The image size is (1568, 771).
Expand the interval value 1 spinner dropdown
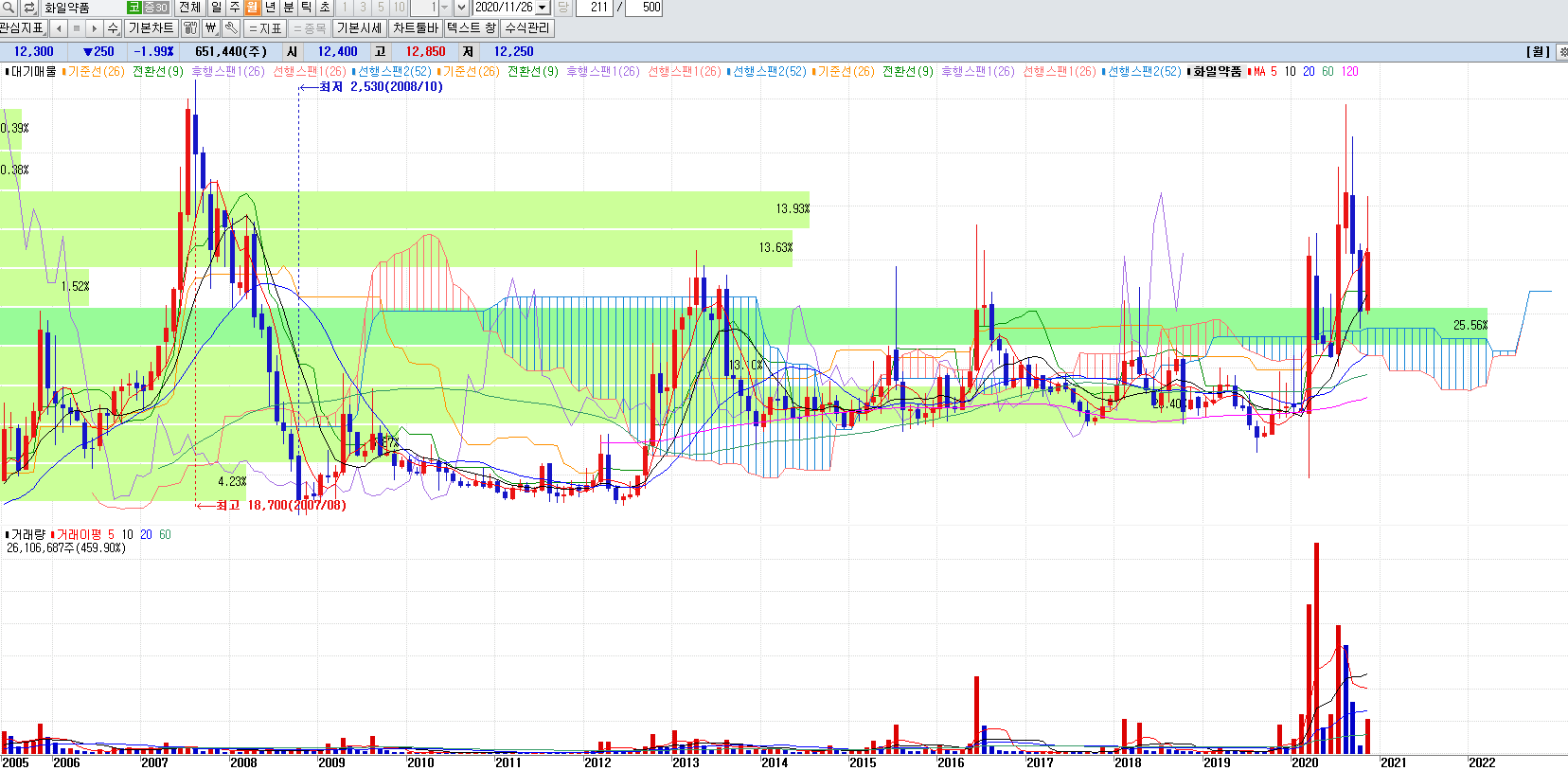point(444,8)
